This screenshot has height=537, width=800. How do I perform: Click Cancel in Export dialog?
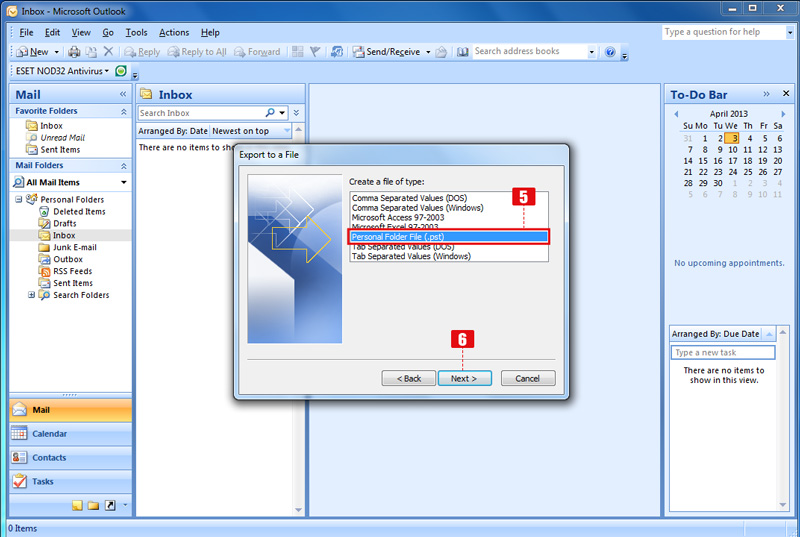pos(528,378)
